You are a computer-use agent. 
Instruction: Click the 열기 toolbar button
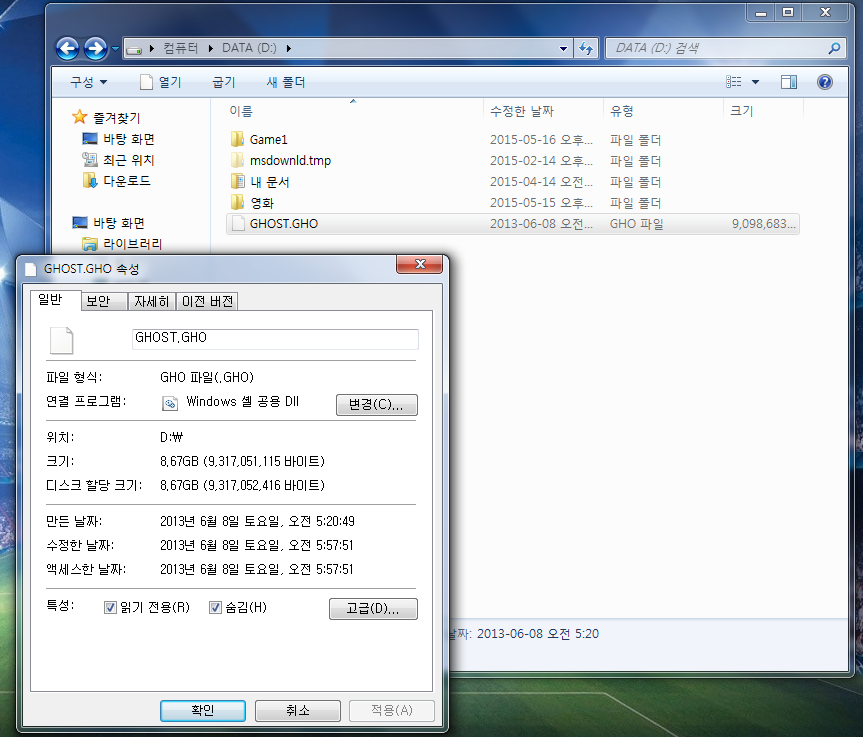pyautogui.click(x=160, y=82)
